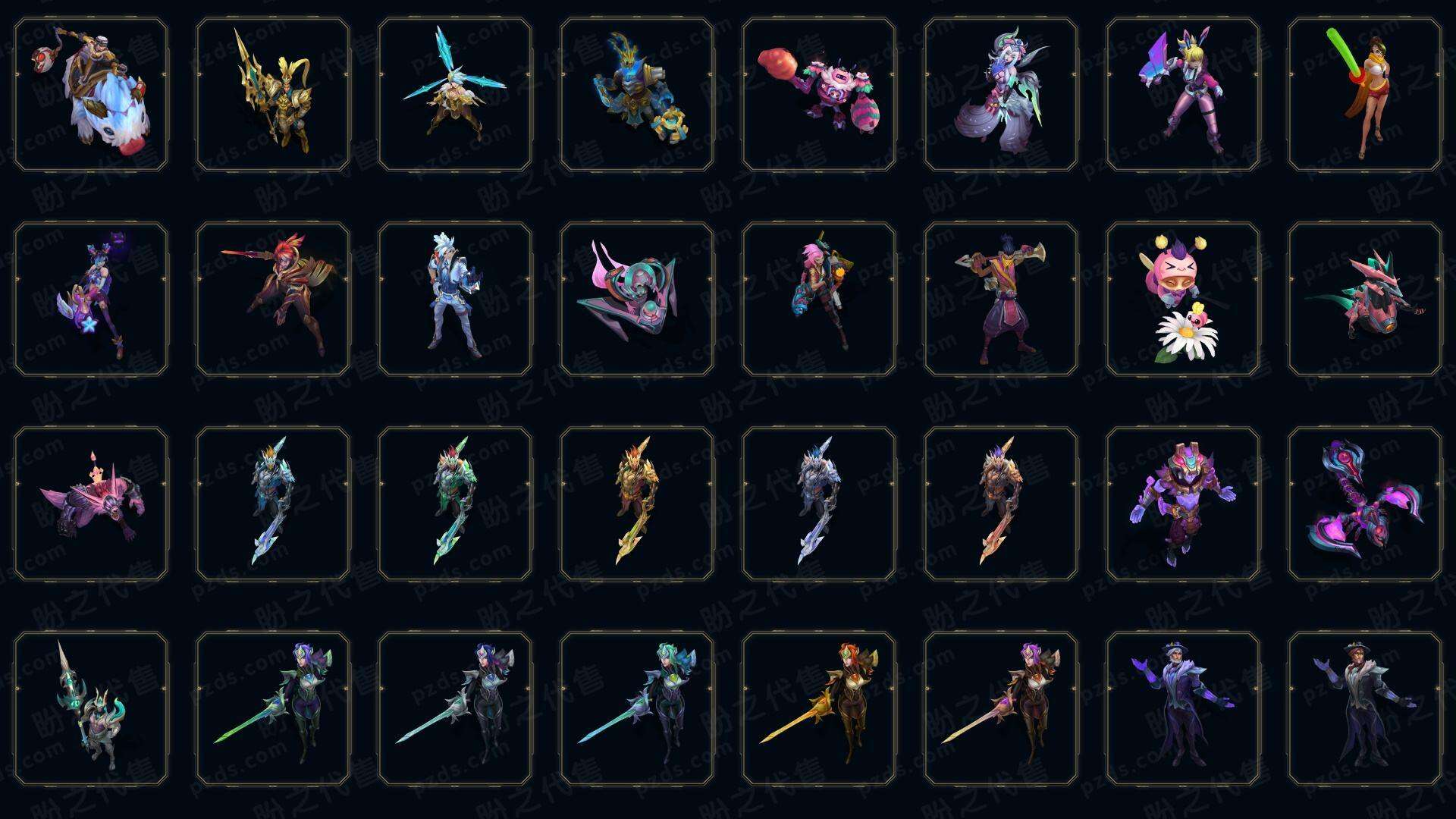The height and width of the screenshot is (819, 1456).
Task: Pick the red-haired swordswoman with the golden sword
Action: [x=819, y=708]
